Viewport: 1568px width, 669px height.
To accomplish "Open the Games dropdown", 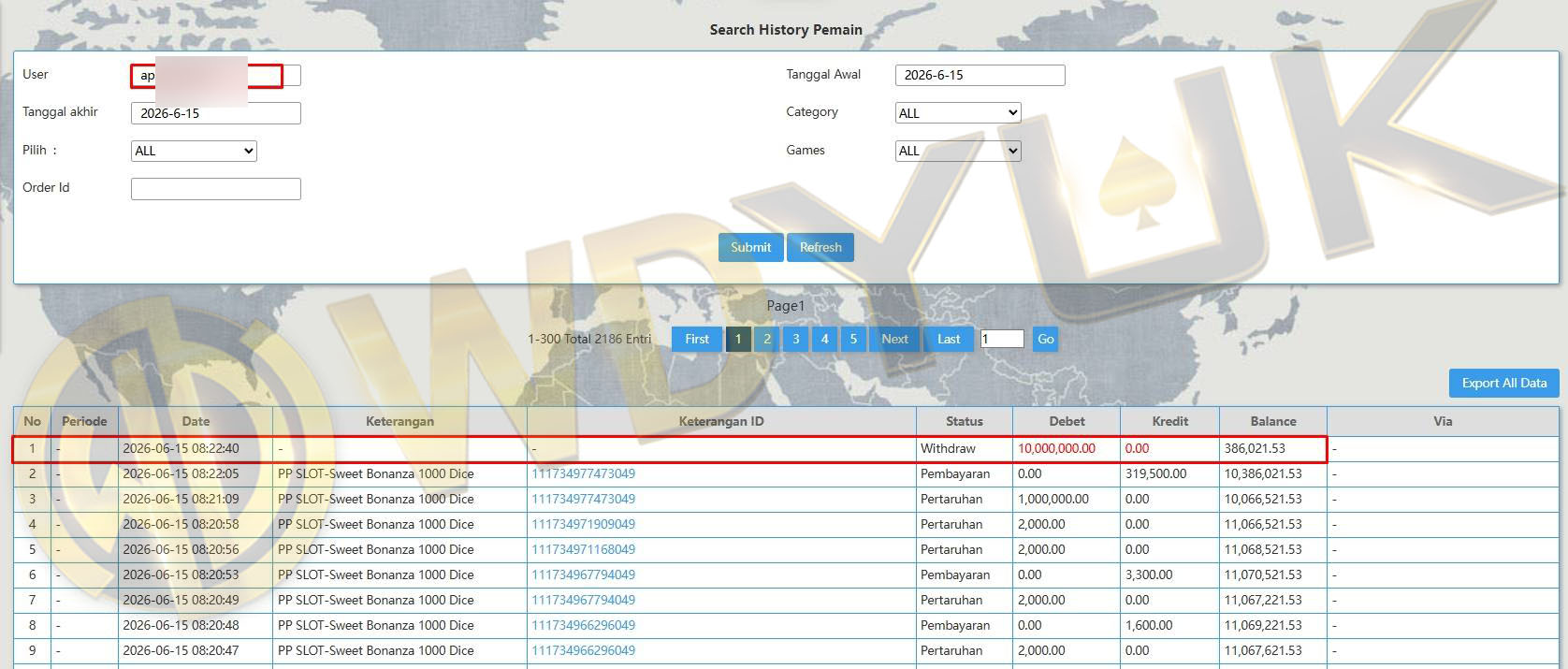I will (958, 151).
